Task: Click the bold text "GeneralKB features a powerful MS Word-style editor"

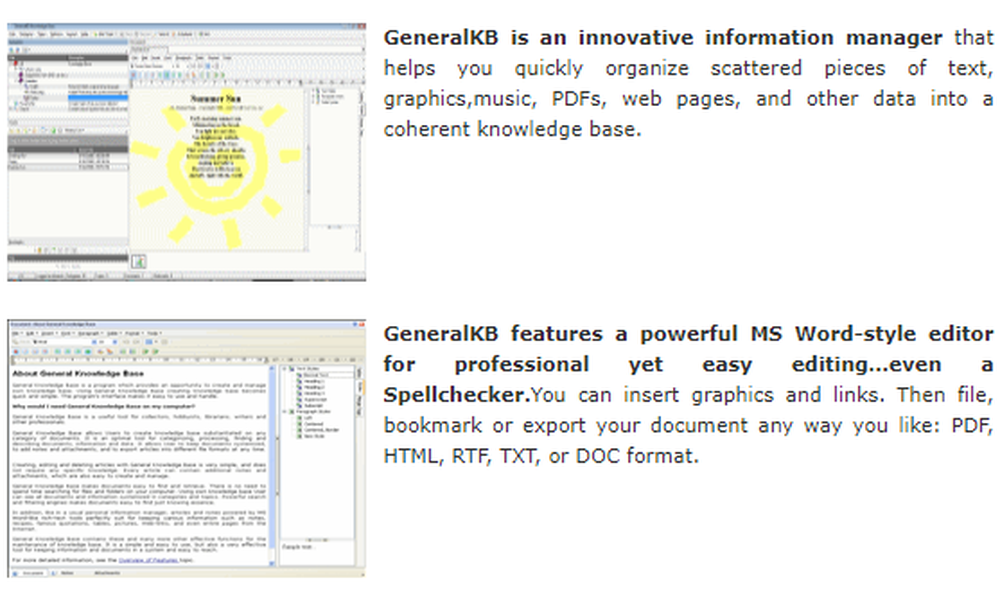Action: click(688, 334)
